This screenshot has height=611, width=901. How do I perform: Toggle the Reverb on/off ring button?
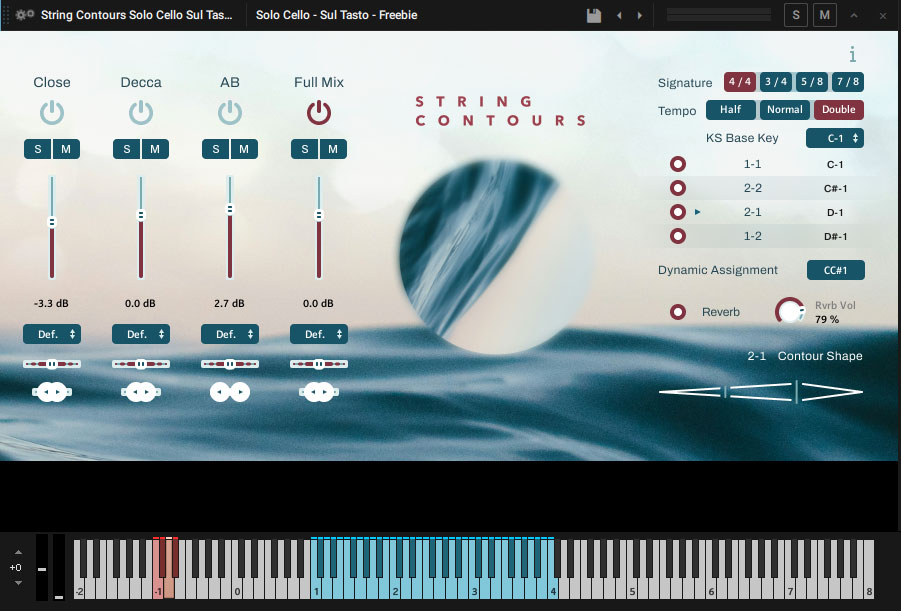[x=678, y=312]
